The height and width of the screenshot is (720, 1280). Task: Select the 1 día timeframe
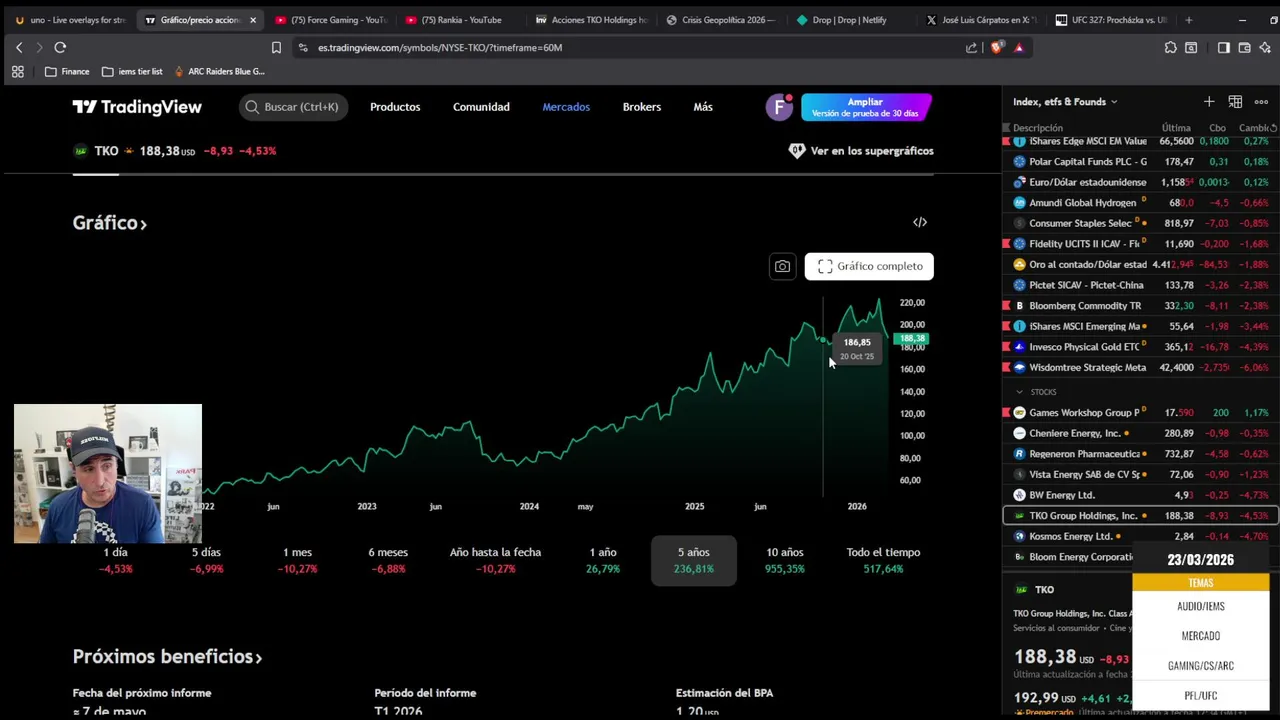(116, 560)
